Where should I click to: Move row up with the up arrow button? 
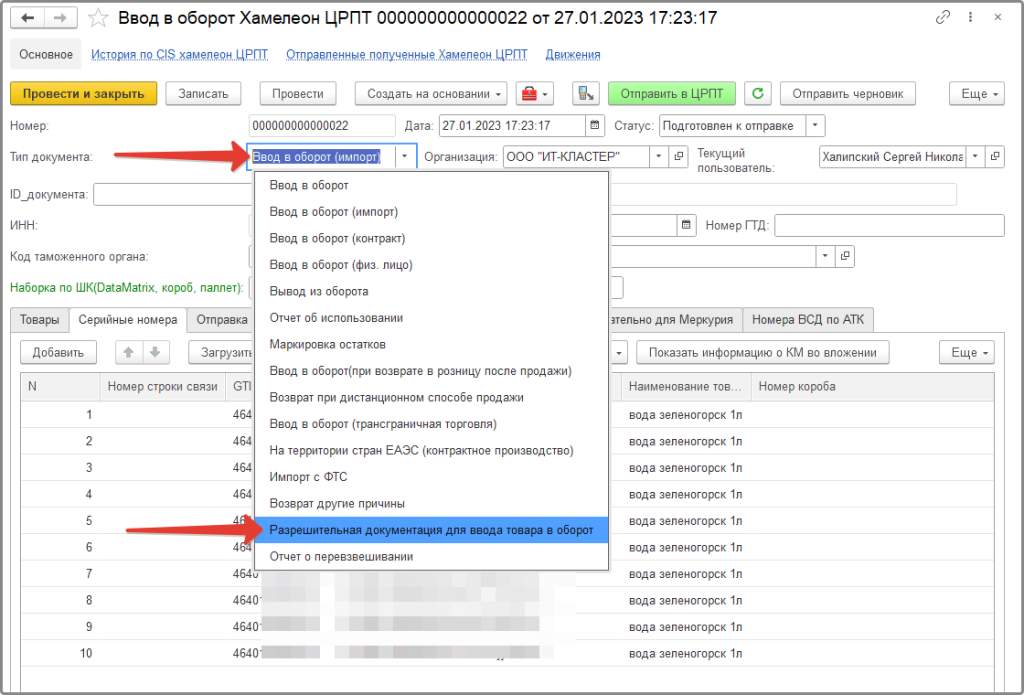pyautogui.click(x=129, y=352)
